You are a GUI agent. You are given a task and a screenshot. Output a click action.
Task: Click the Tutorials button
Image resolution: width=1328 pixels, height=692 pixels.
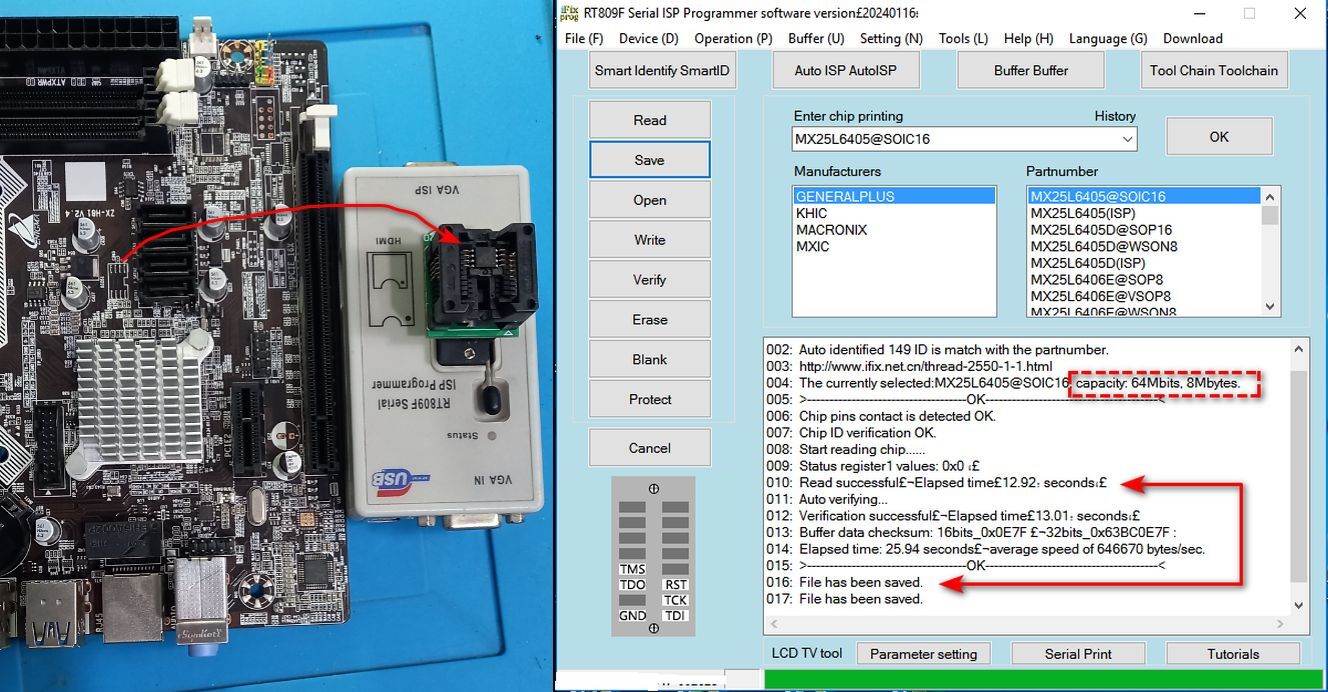[1233, 654]
